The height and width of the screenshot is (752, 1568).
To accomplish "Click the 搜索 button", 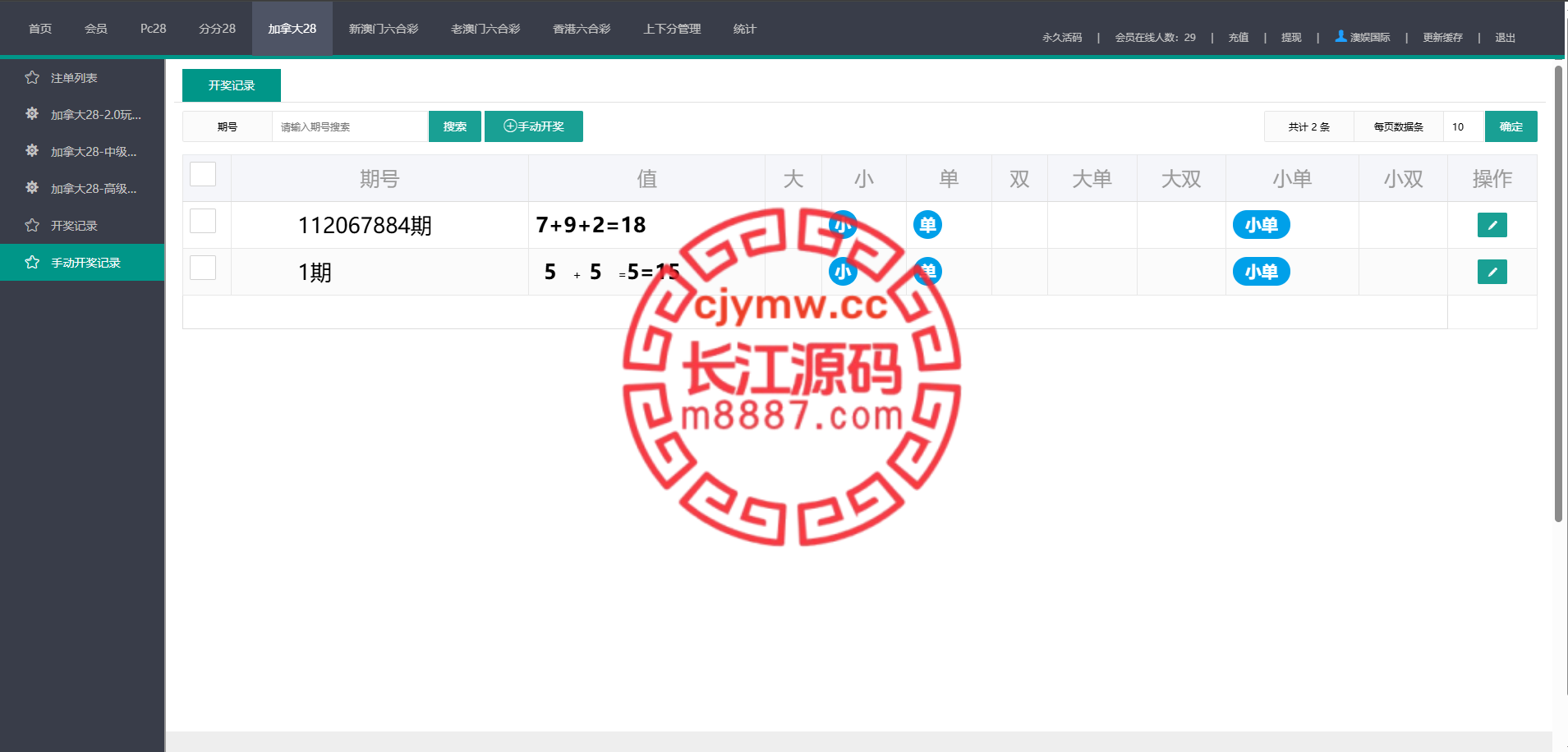I will point(455,126).
